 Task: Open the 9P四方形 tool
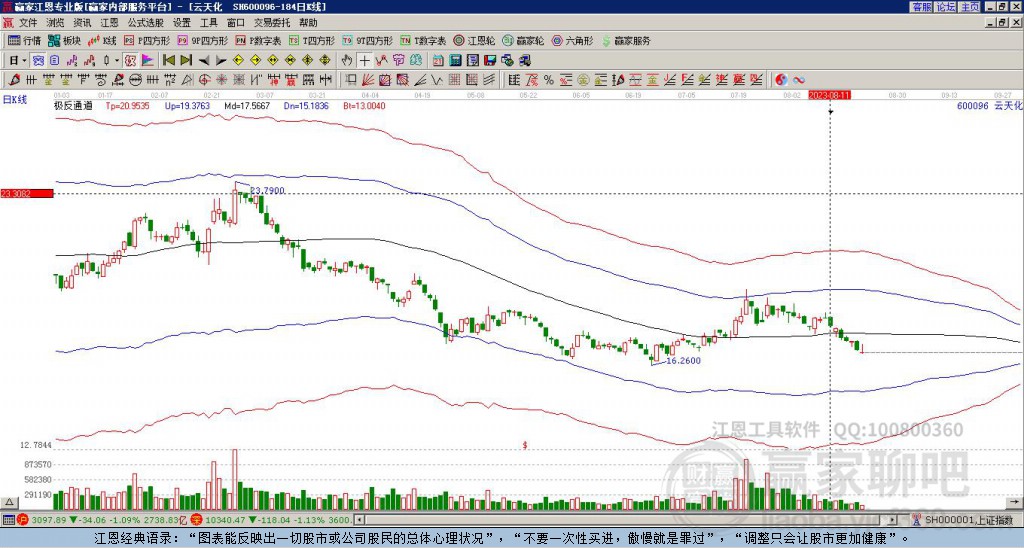pyautogui.click(x=202, y=40)
